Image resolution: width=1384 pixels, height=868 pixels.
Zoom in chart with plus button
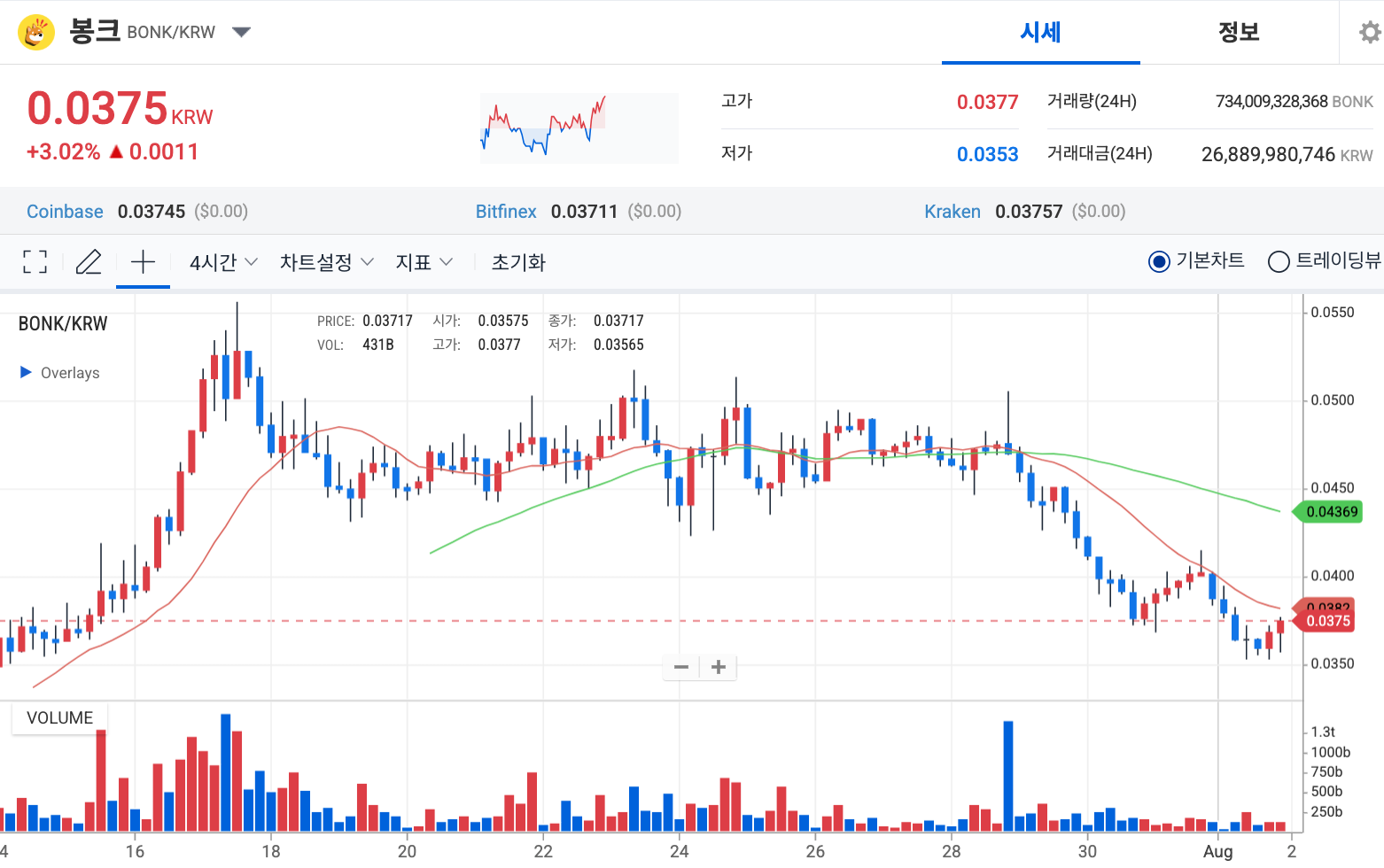719,667
